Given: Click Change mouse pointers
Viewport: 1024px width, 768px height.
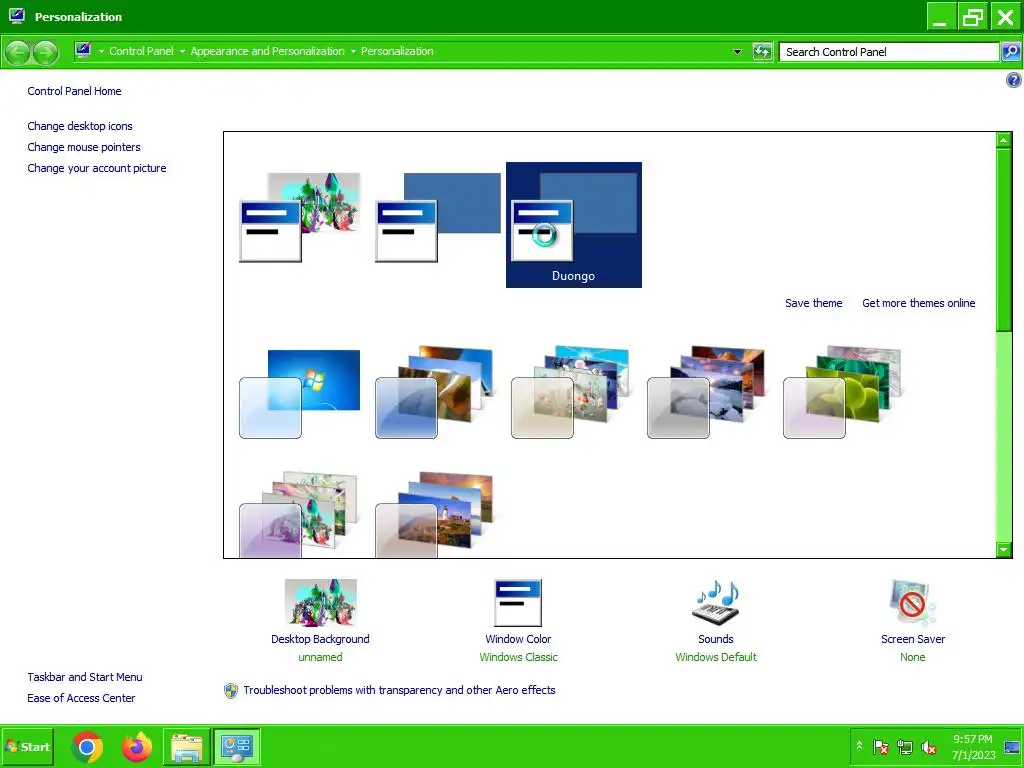Looking at the screenshot, I should pos(84,147).
